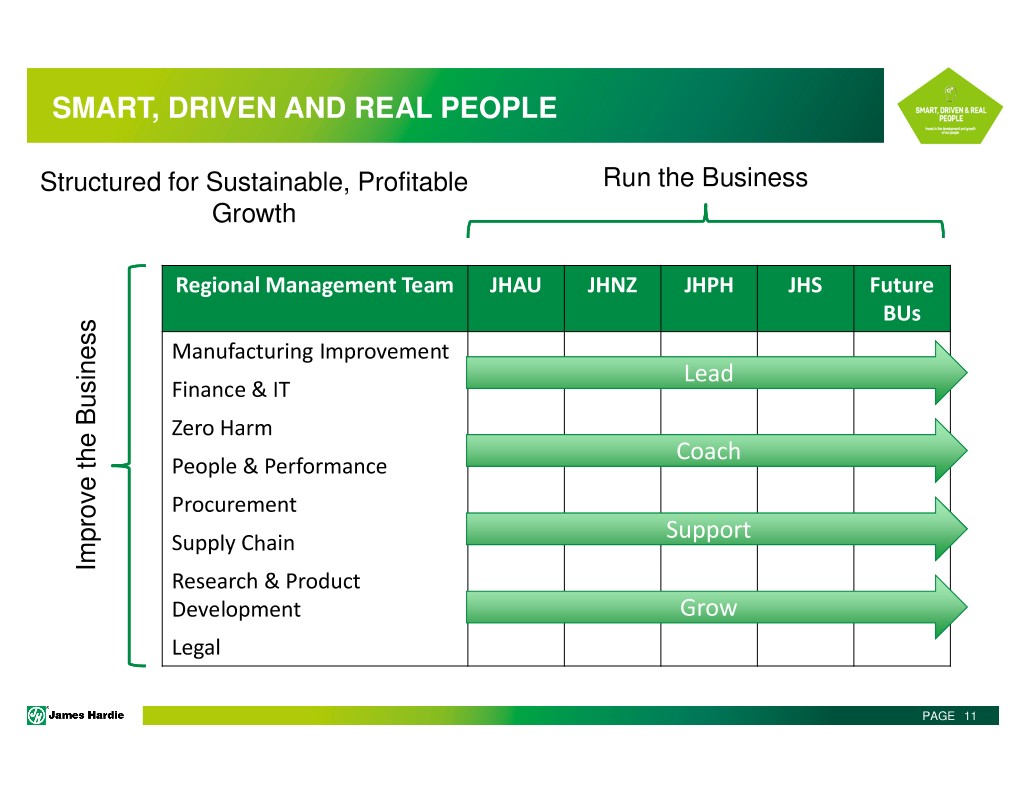Select the JHAU column header
The image size is (1024, 791).
515,286
